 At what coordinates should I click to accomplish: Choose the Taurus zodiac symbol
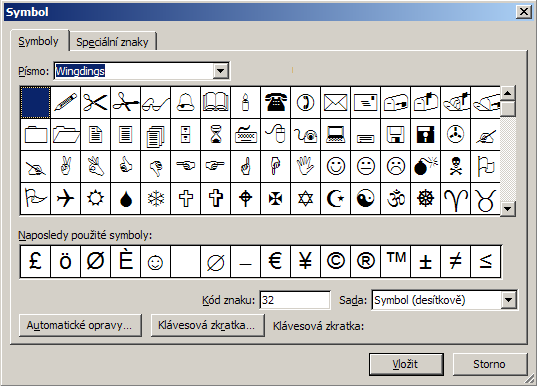pos(485,199)
